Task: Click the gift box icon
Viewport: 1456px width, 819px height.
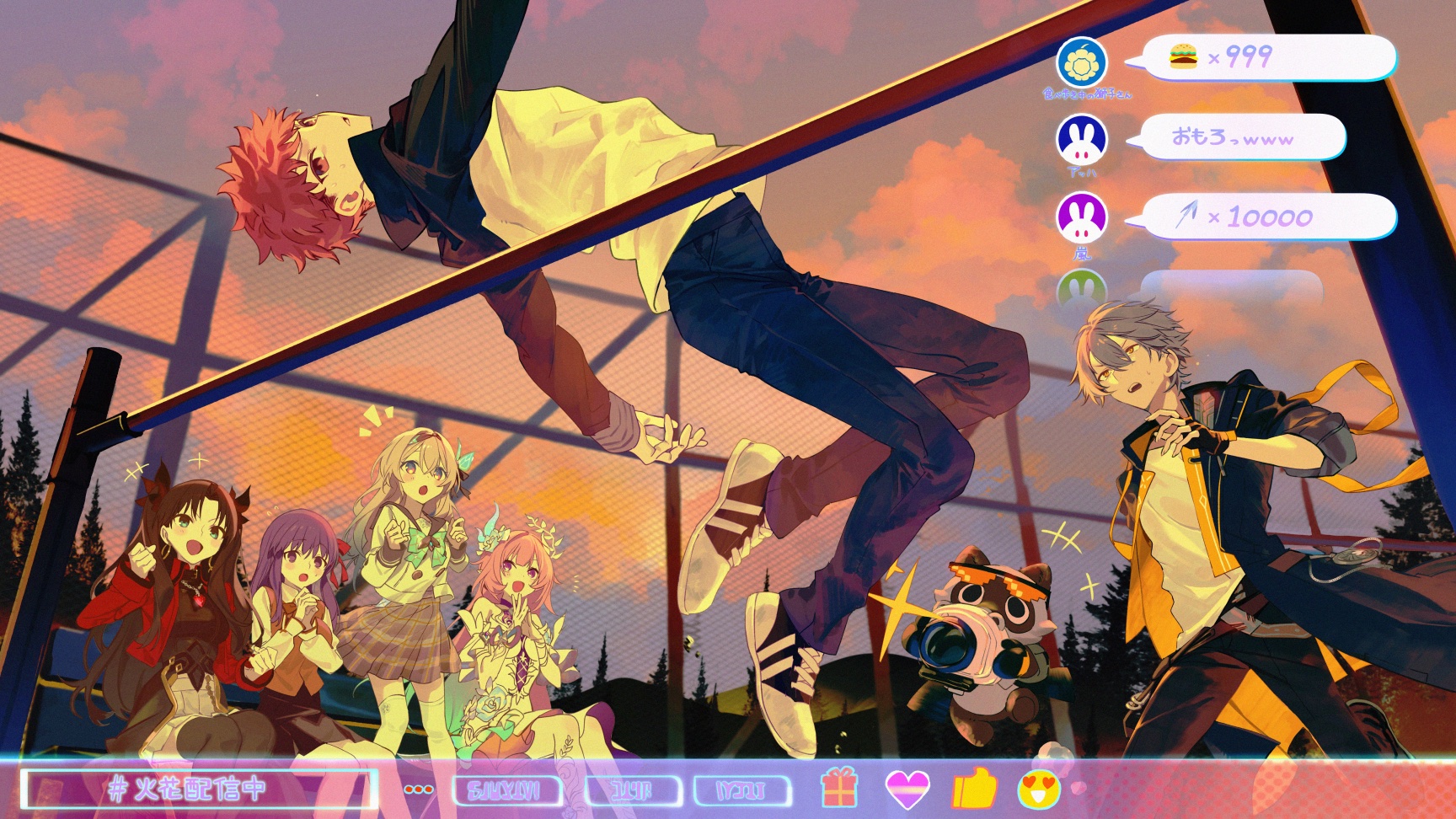Action: [x=838, y=789]
